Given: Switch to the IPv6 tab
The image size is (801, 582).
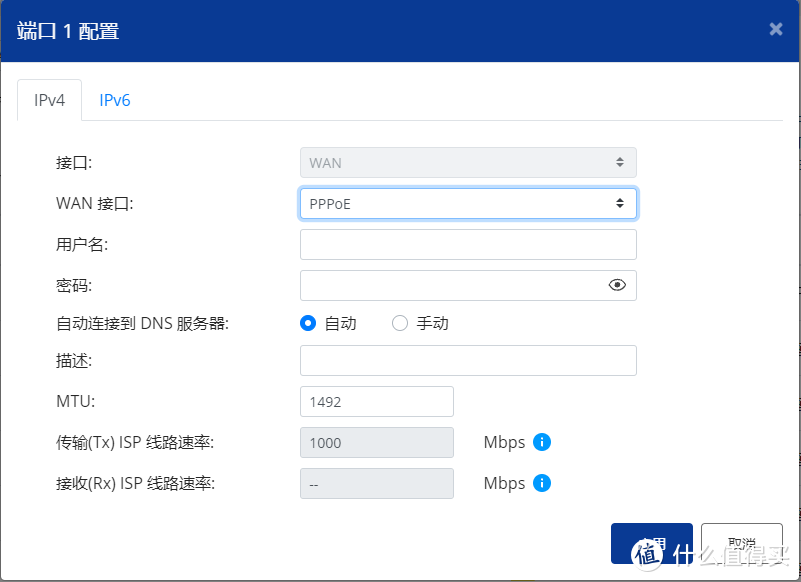Looking at the screenshot, I should [114, 100].
